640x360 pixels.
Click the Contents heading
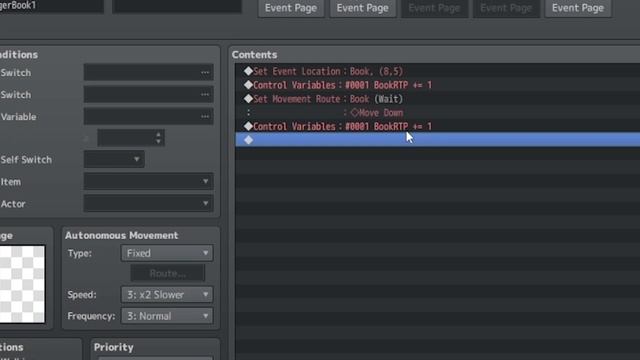point(254,55)
